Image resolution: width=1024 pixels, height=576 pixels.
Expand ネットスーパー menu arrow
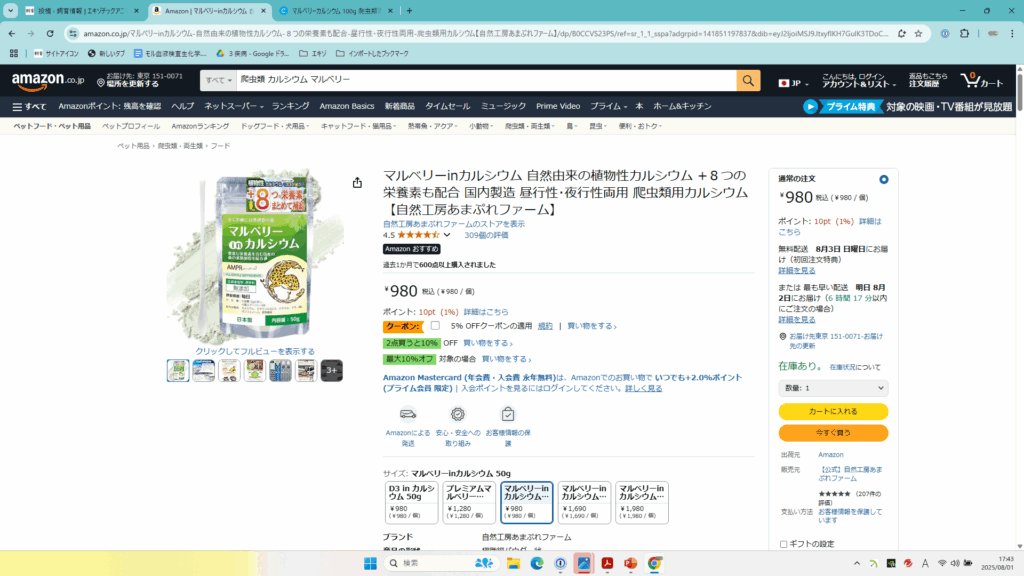pos(261,107)
